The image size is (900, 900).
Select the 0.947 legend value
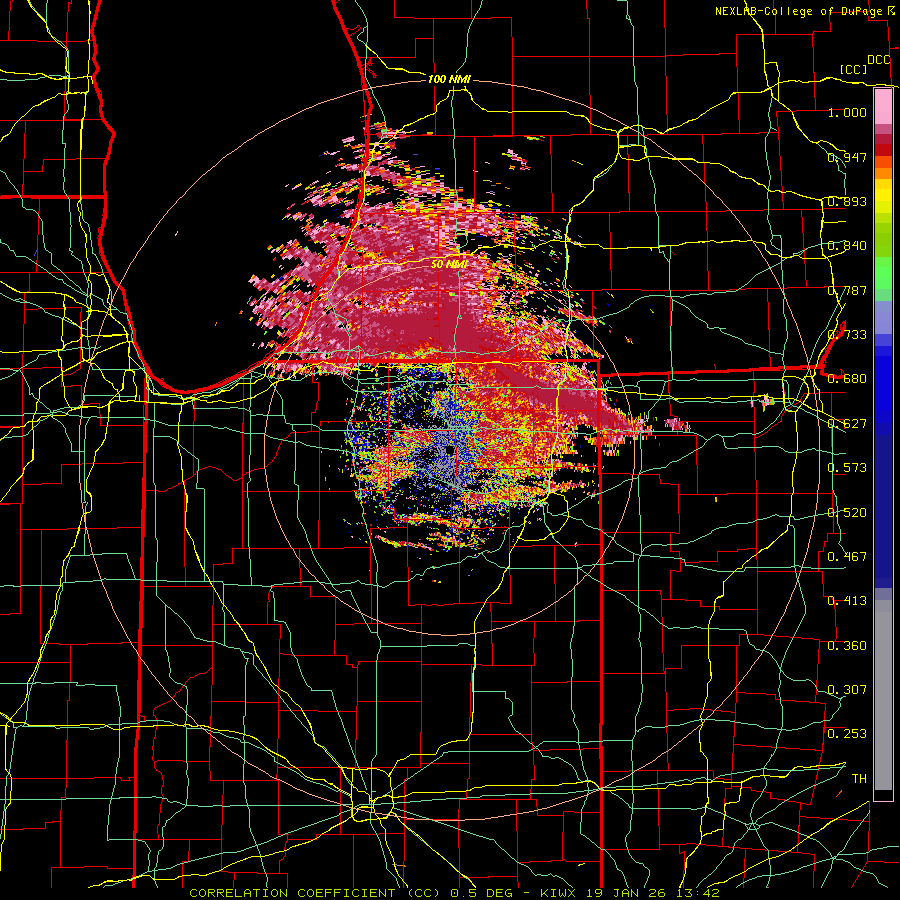click(847, 157)
